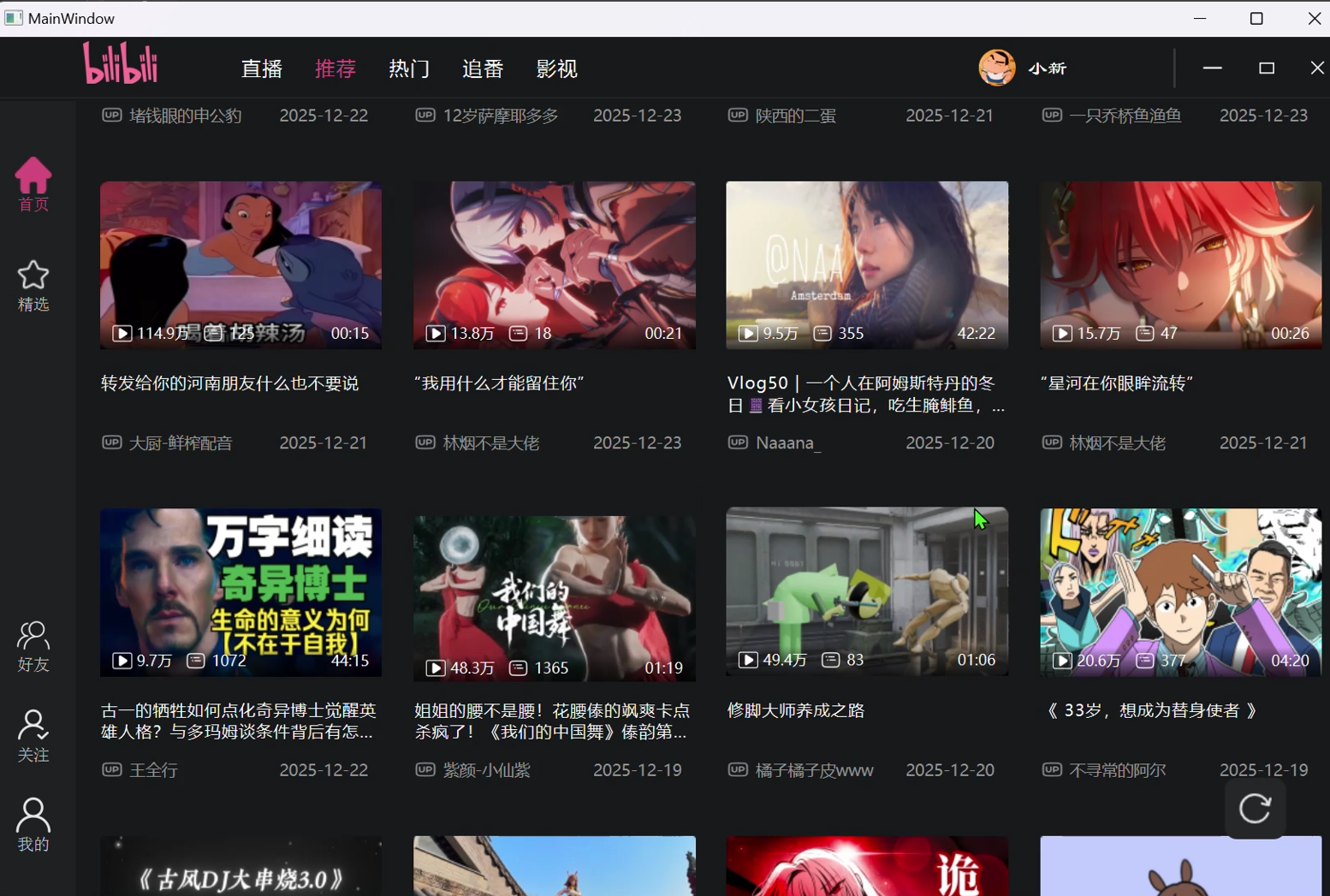Open video titled "星河在你眼眸流转"
This screenshot has width=1330, height=896.
(x=1117, y=383)
